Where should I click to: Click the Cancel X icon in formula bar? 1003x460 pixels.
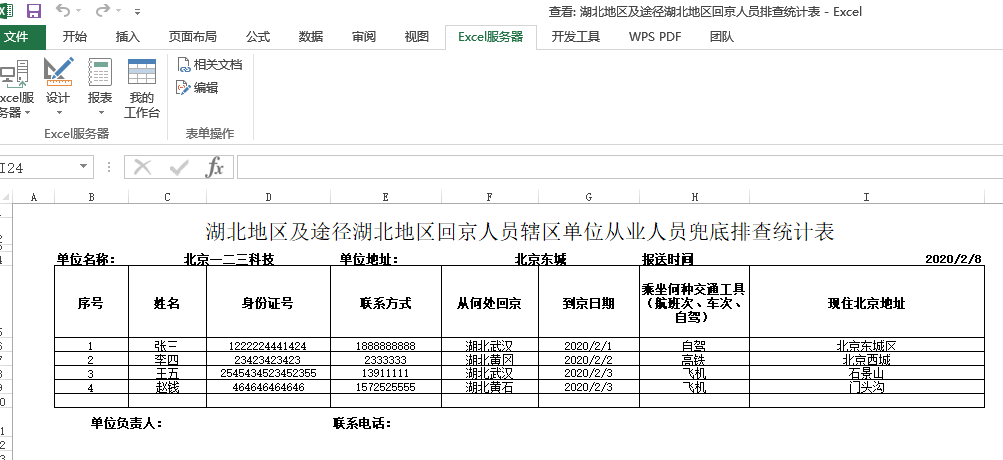[x=143, y=168]
